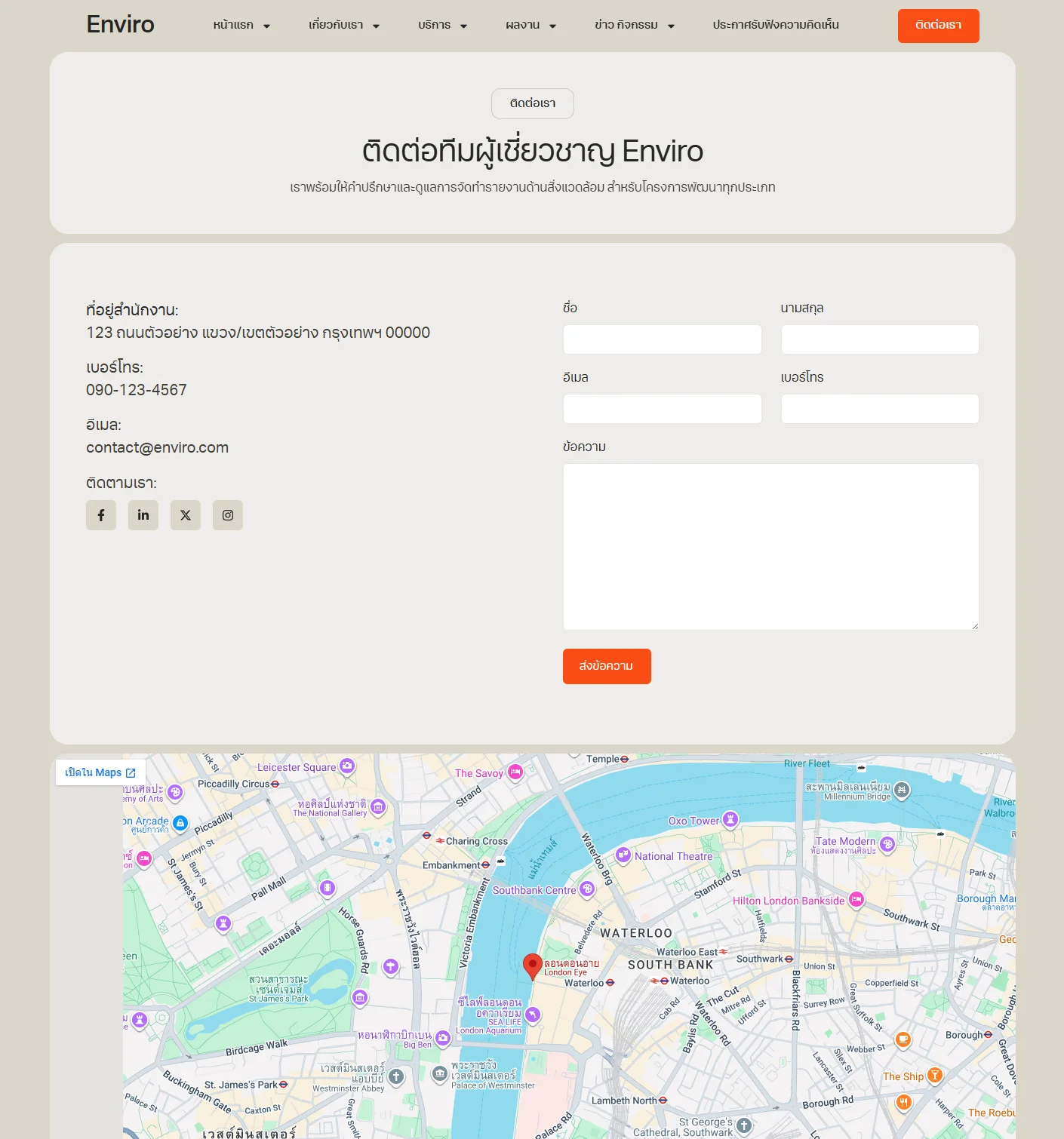Screen dimensions: 1064x1139
Task: Click the Leicester Square map marker icon
Action: tap(347, 766)
